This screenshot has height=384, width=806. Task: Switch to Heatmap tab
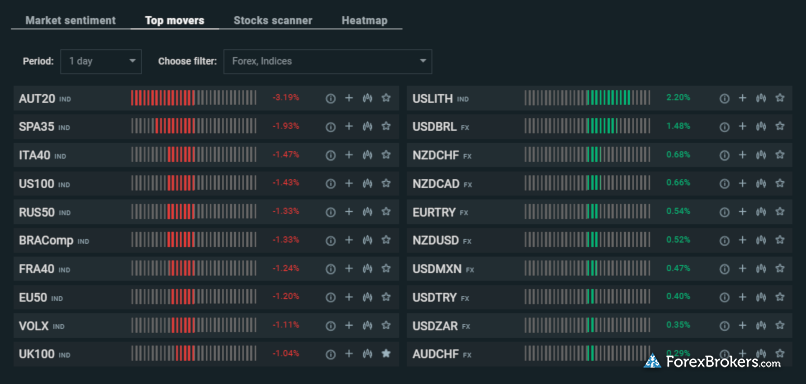(364, 21)
